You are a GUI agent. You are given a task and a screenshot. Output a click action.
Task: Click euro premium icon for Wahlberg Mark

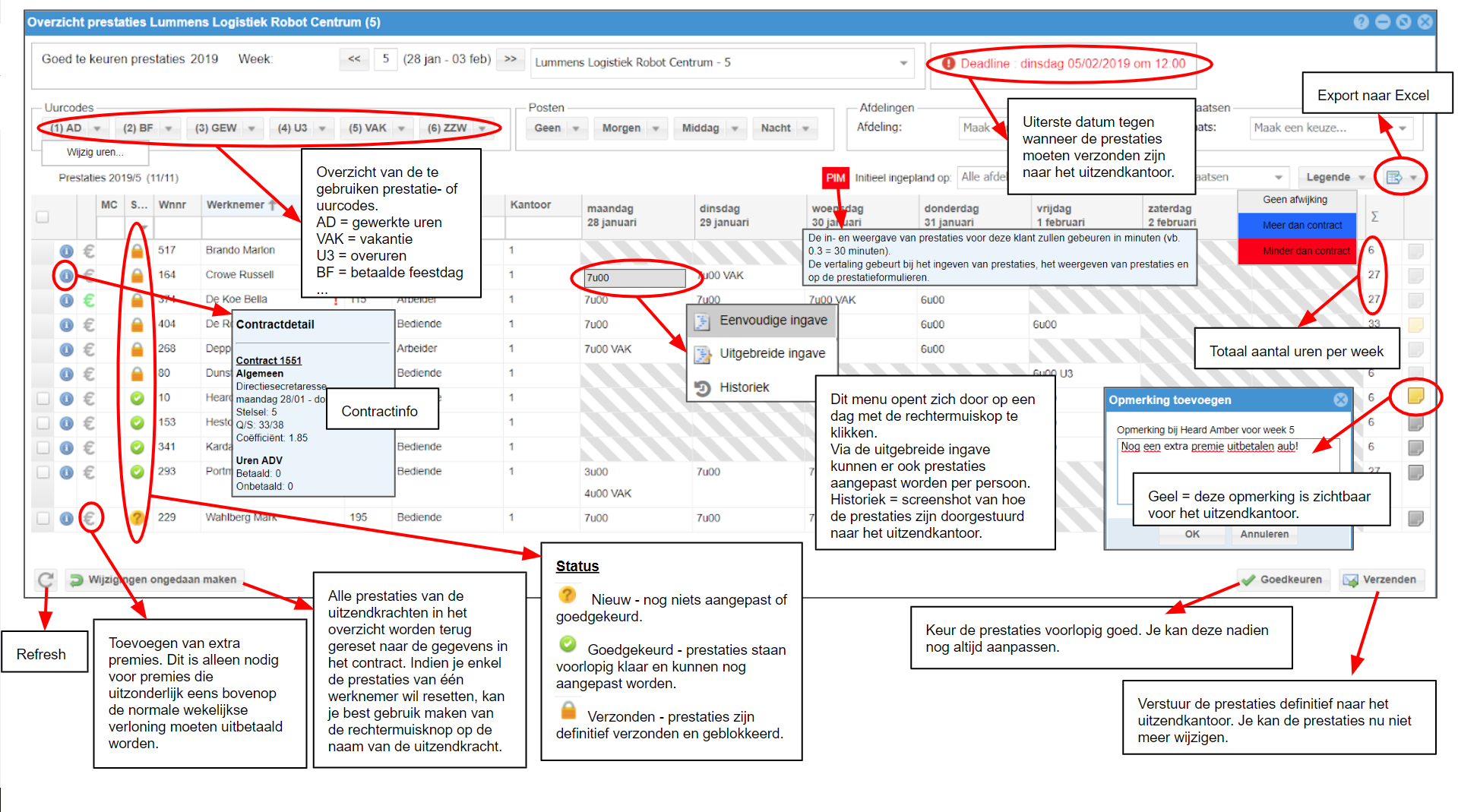tap(90, 518)
